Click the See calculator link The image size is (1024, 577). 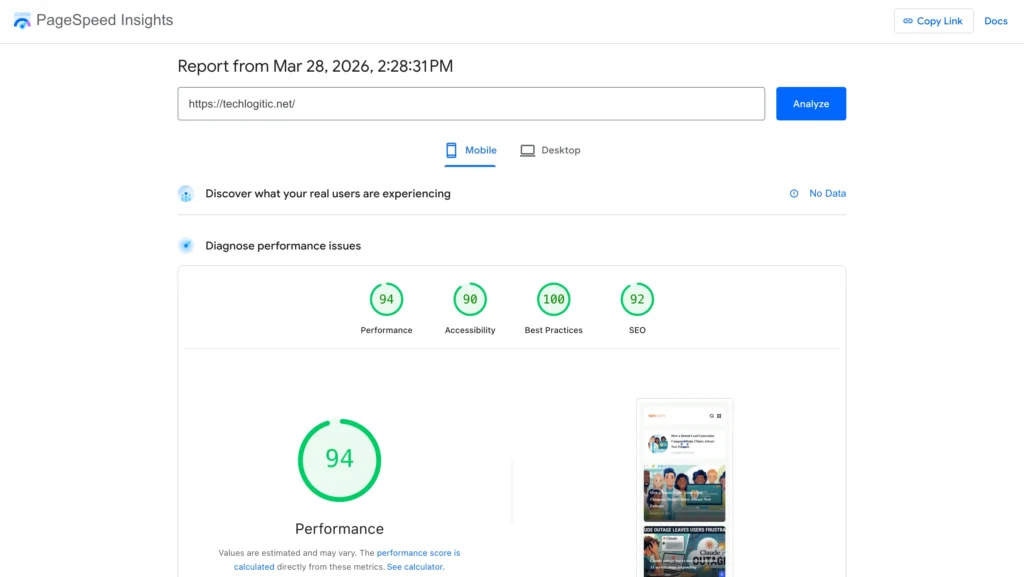415,566
